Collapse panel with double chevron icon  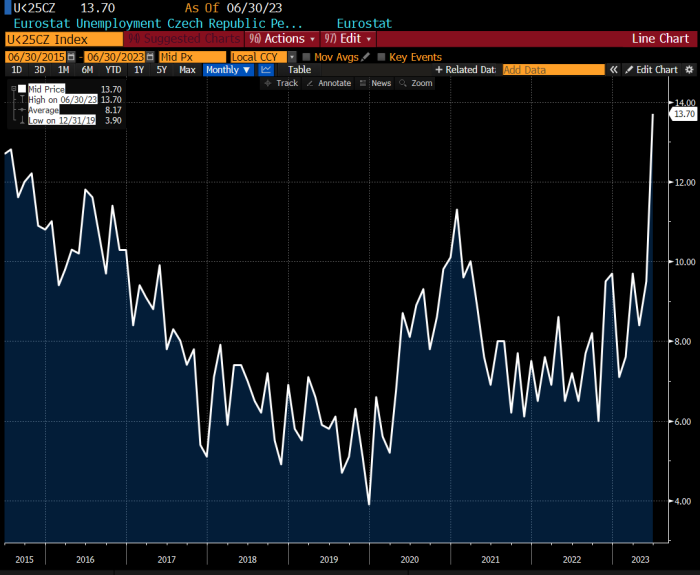click(x=614, y=70)
